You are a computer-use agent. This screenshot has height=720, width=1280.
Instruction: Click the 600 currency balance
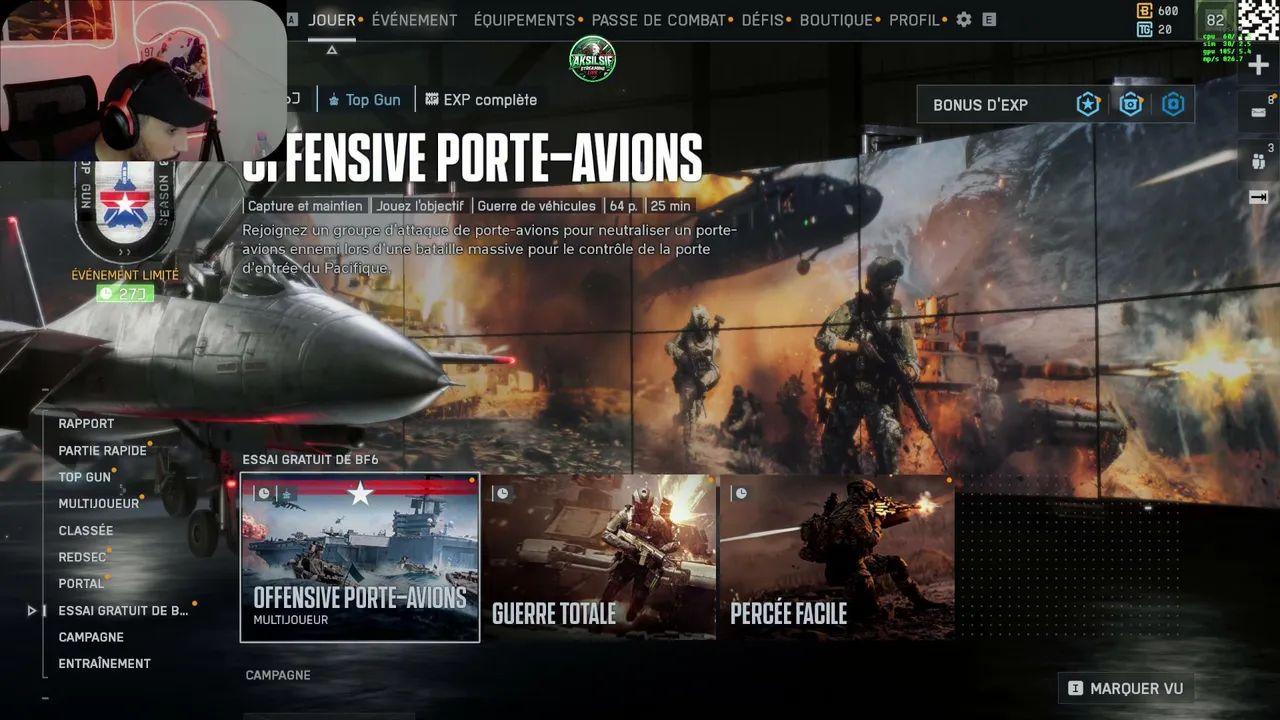point(1167,11)
